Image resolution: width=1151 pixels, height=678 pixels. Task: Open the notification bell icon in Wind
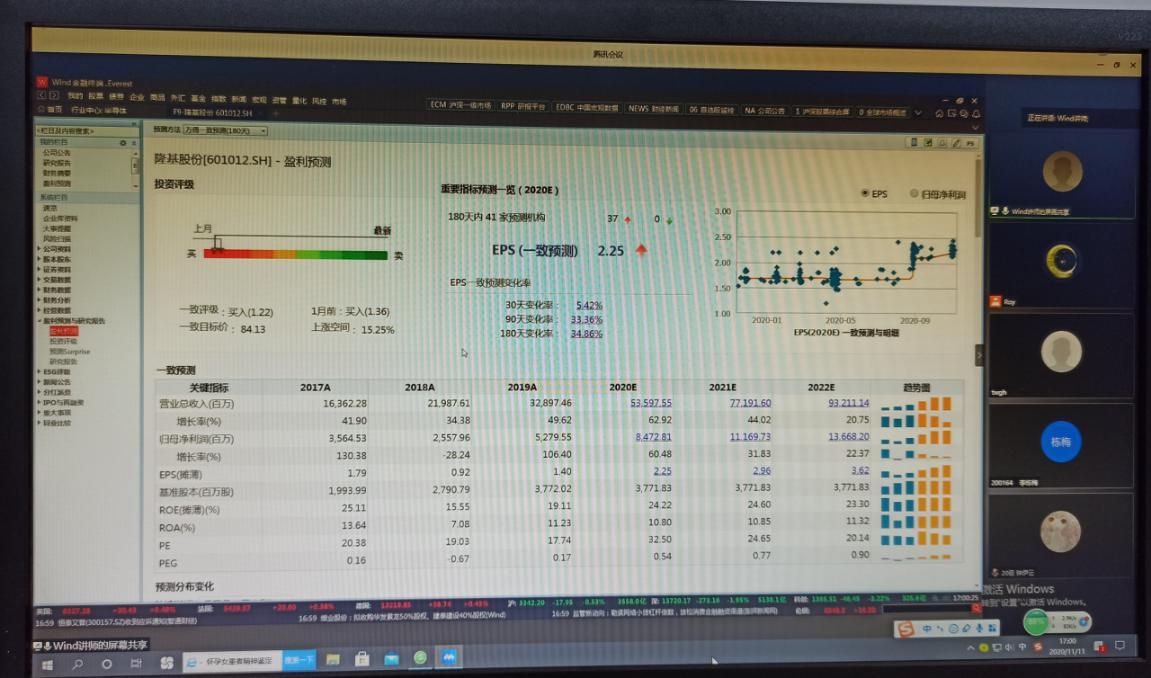pos(976,114)
